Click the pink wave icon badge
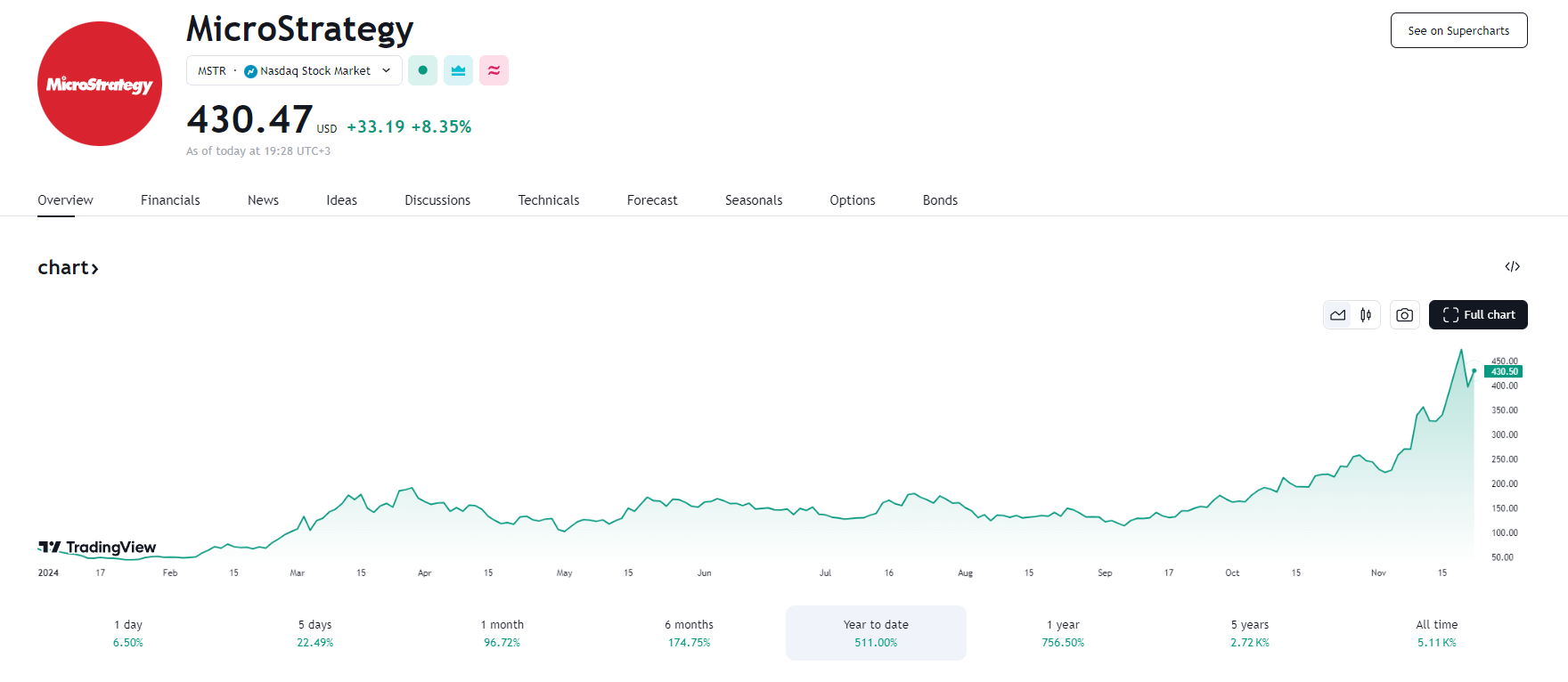1568x682 pixels. click(x=494, y=70)
